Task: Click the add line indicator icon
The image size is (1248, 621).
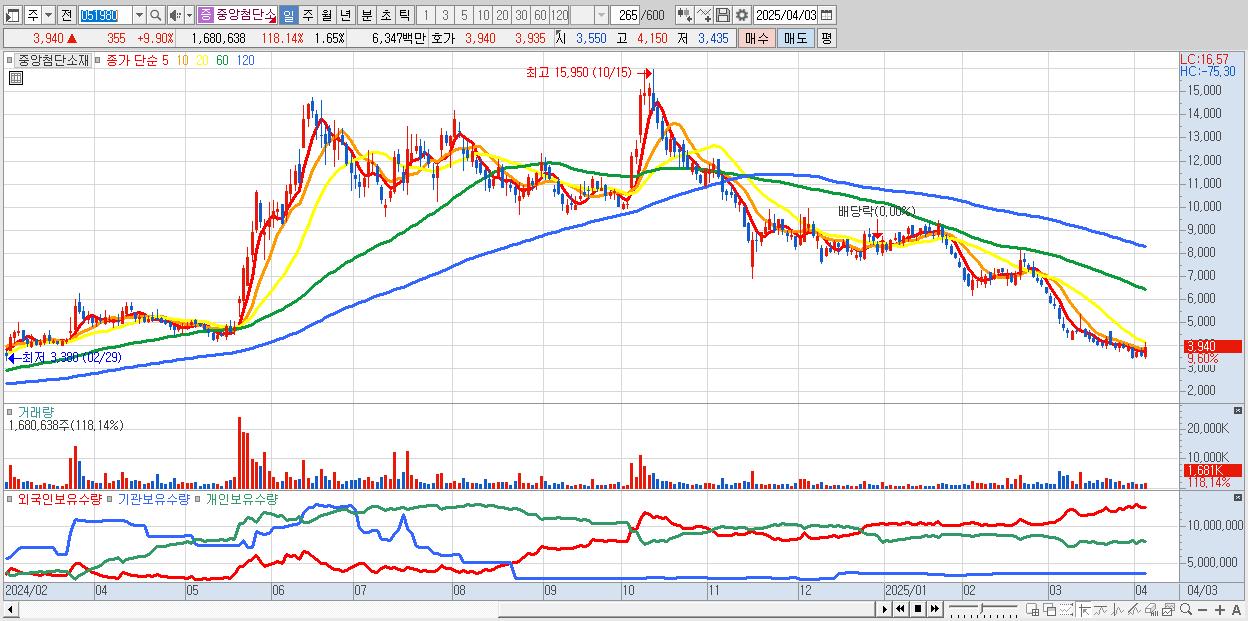Action: point(704,15)
